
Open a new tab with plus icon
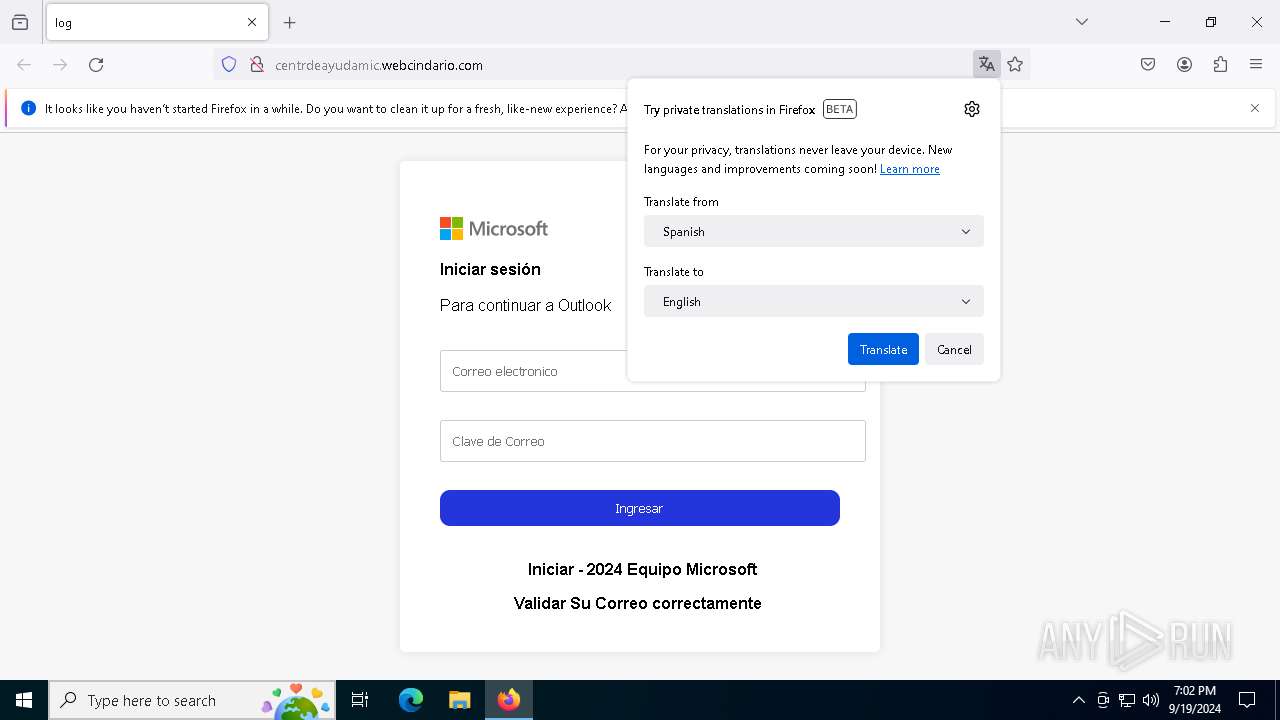[290, 22]
